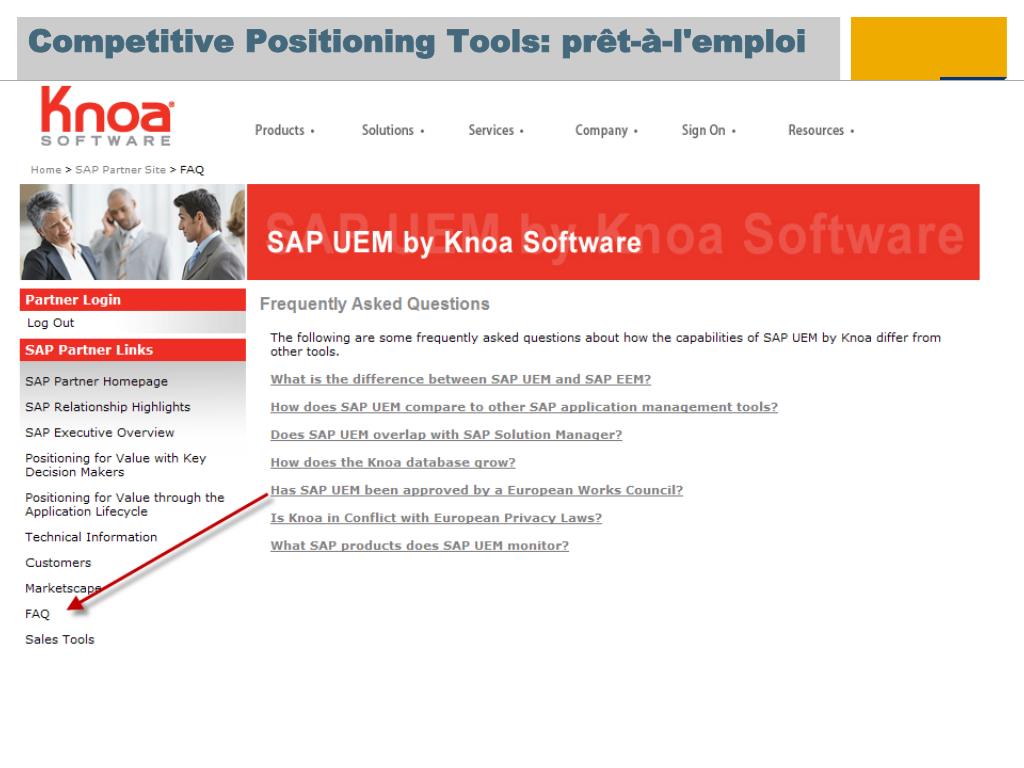1024x768 pixels.
Task: Open question about SAP UEM versus SAP EEM
Action: pos(460,379)
